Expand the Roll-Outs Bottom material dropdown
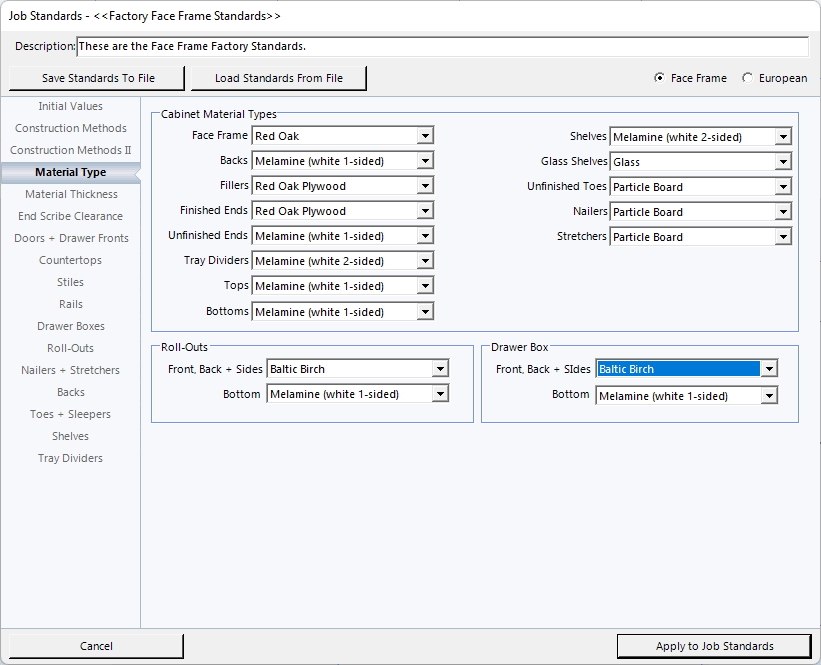 point(440,394)
